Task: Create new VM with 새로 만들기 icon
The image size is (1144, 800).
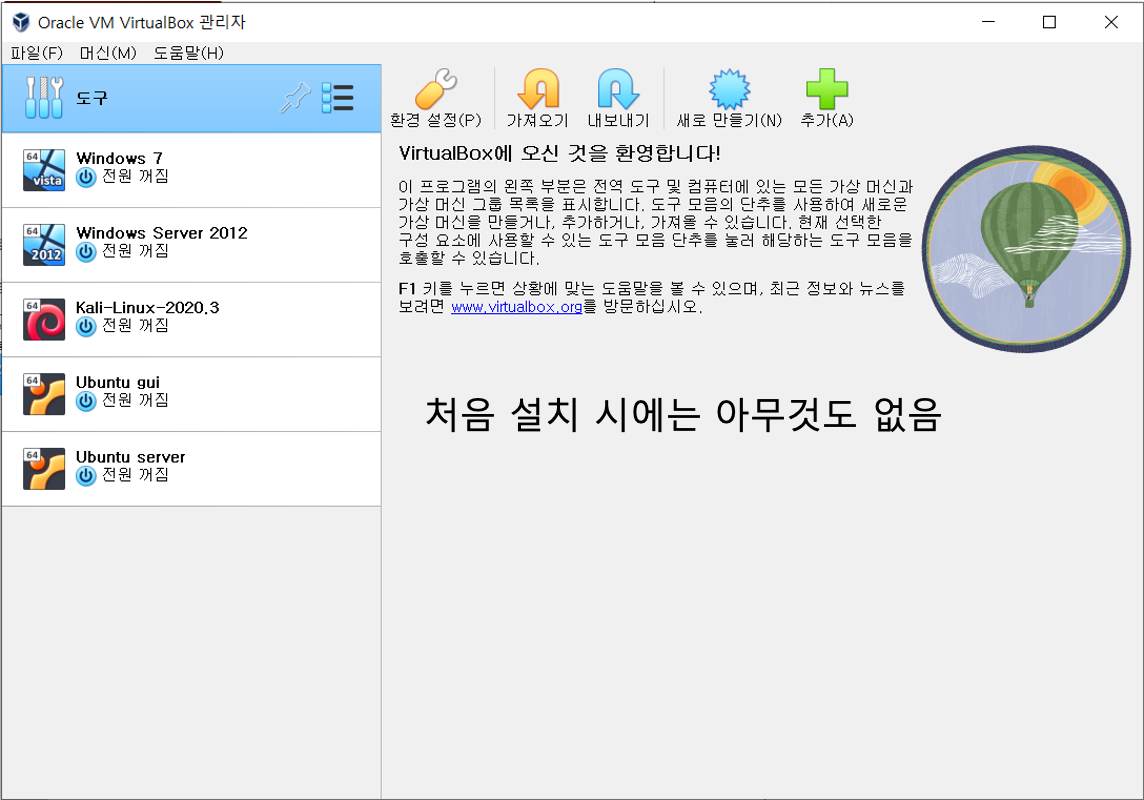Action: 729,89
